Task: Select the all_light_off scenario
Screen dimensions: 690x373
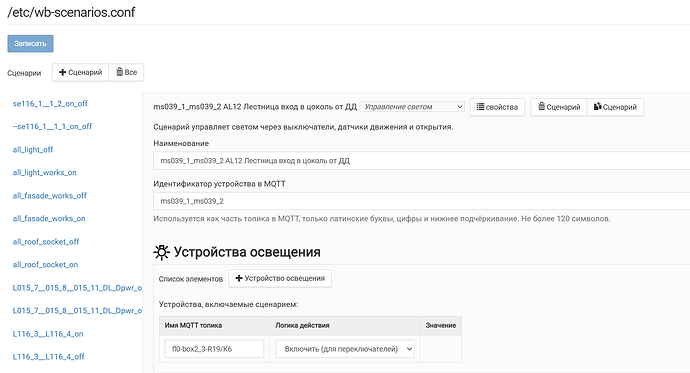Action: click(x=33, y=150)
